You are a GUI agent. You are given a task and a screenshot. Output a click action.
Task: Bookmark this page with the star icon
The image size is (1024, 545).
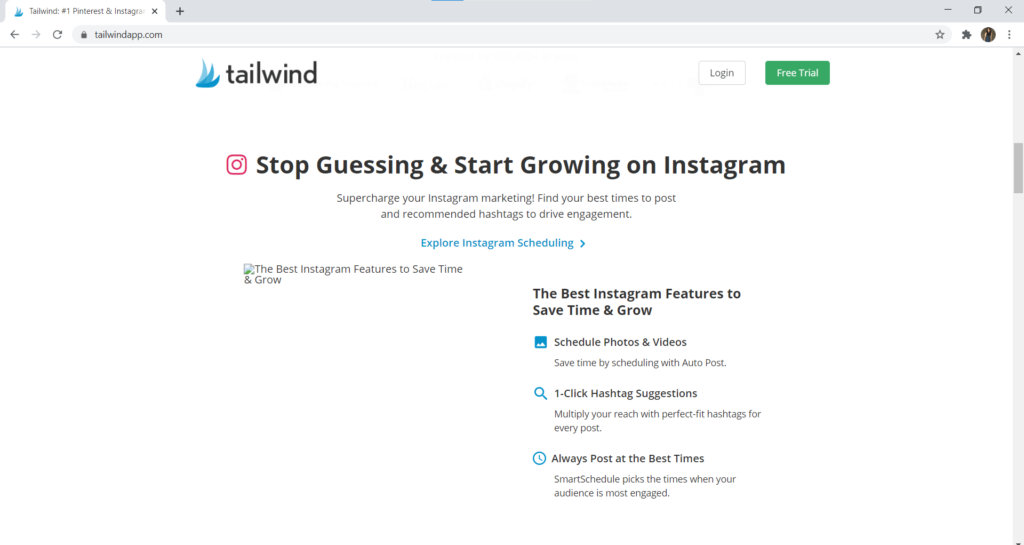940,35
